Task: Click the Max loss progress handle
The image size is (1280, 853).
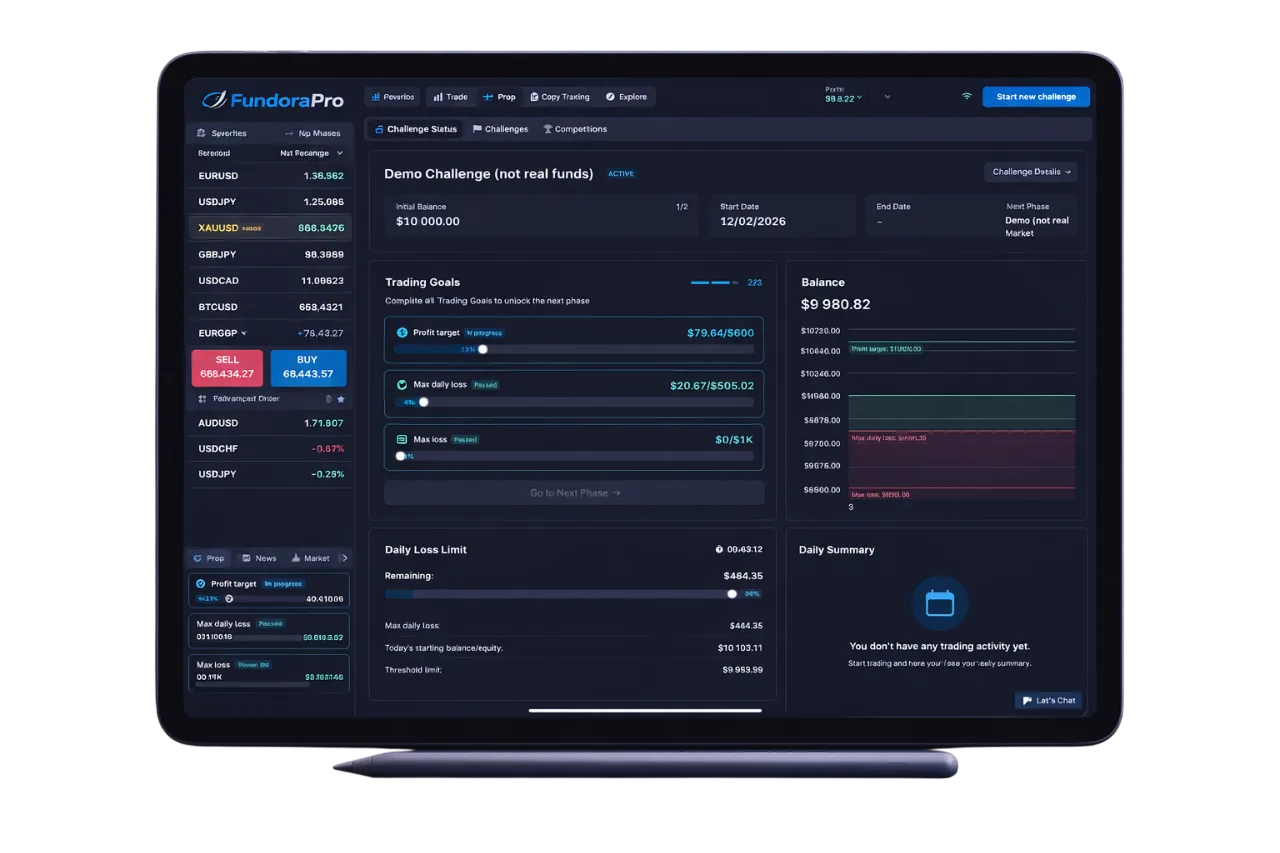Action: coord(401,456)
